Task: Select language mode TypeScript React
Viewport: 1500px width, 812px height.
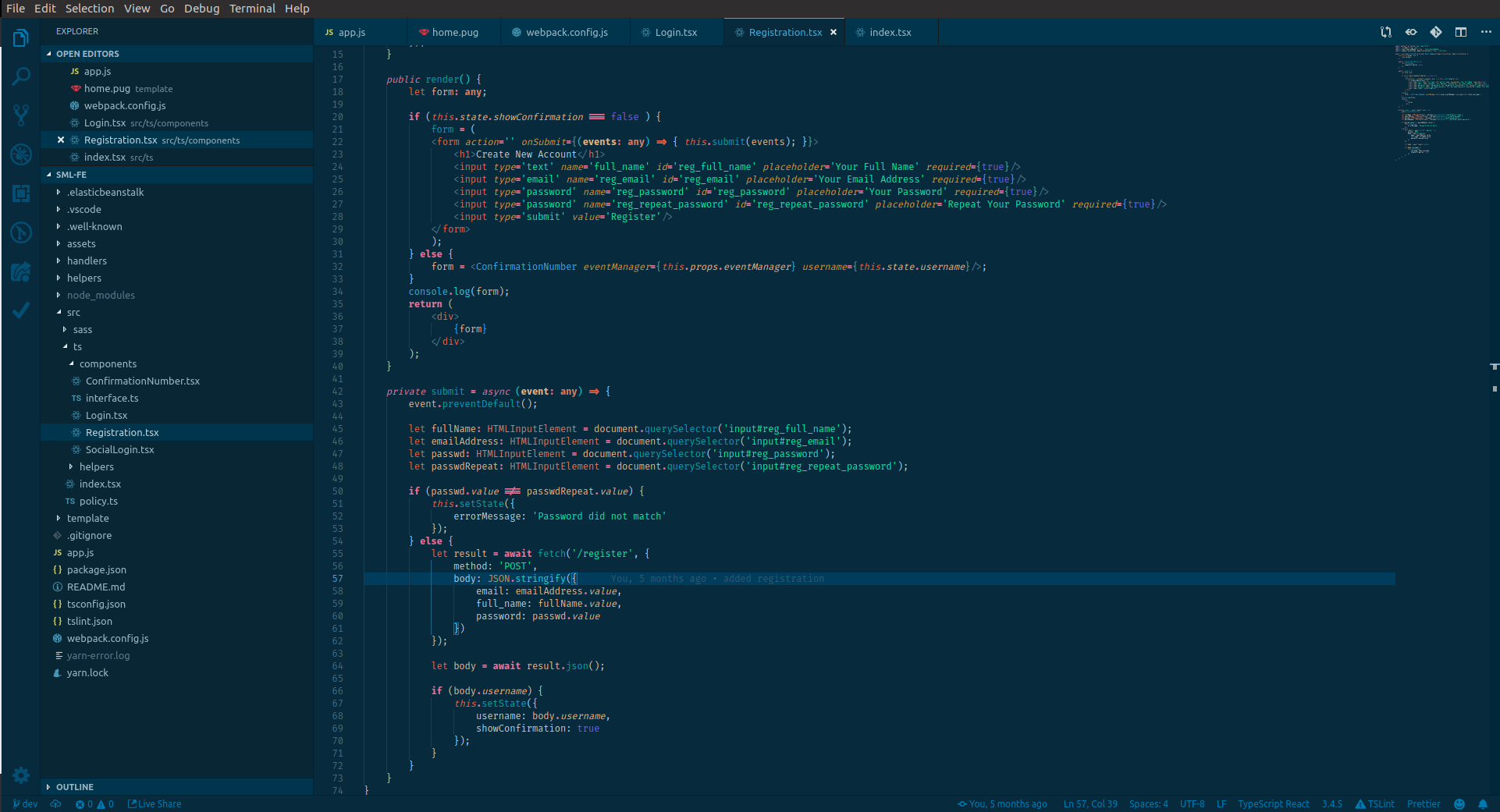Action: point(1274,804)
